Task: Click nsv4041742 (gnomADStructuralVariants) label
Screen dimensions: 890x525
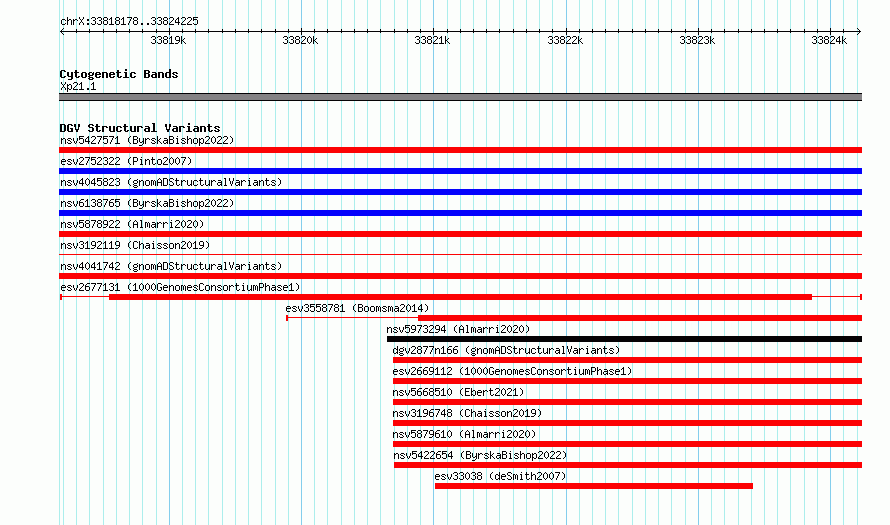Action: point(171,266)
